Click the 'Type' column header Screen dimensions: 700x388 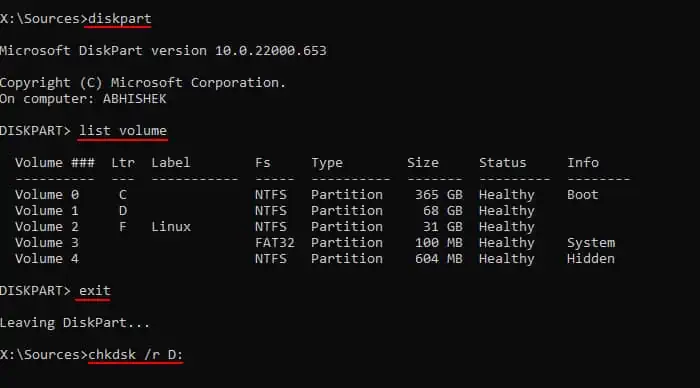327,163
